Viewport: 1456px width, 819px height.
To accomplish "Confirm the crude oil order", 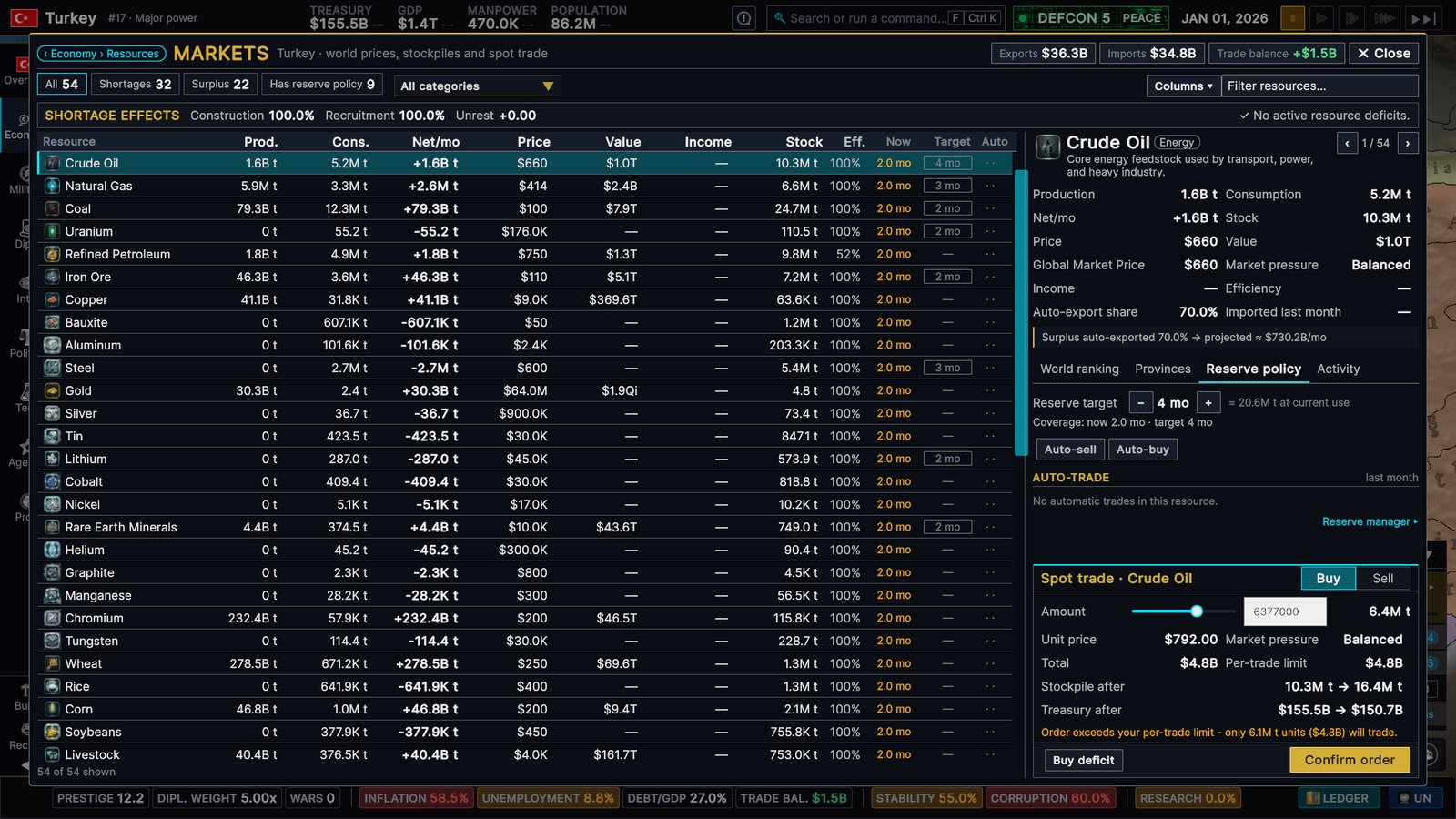I will pos(1350,760).
